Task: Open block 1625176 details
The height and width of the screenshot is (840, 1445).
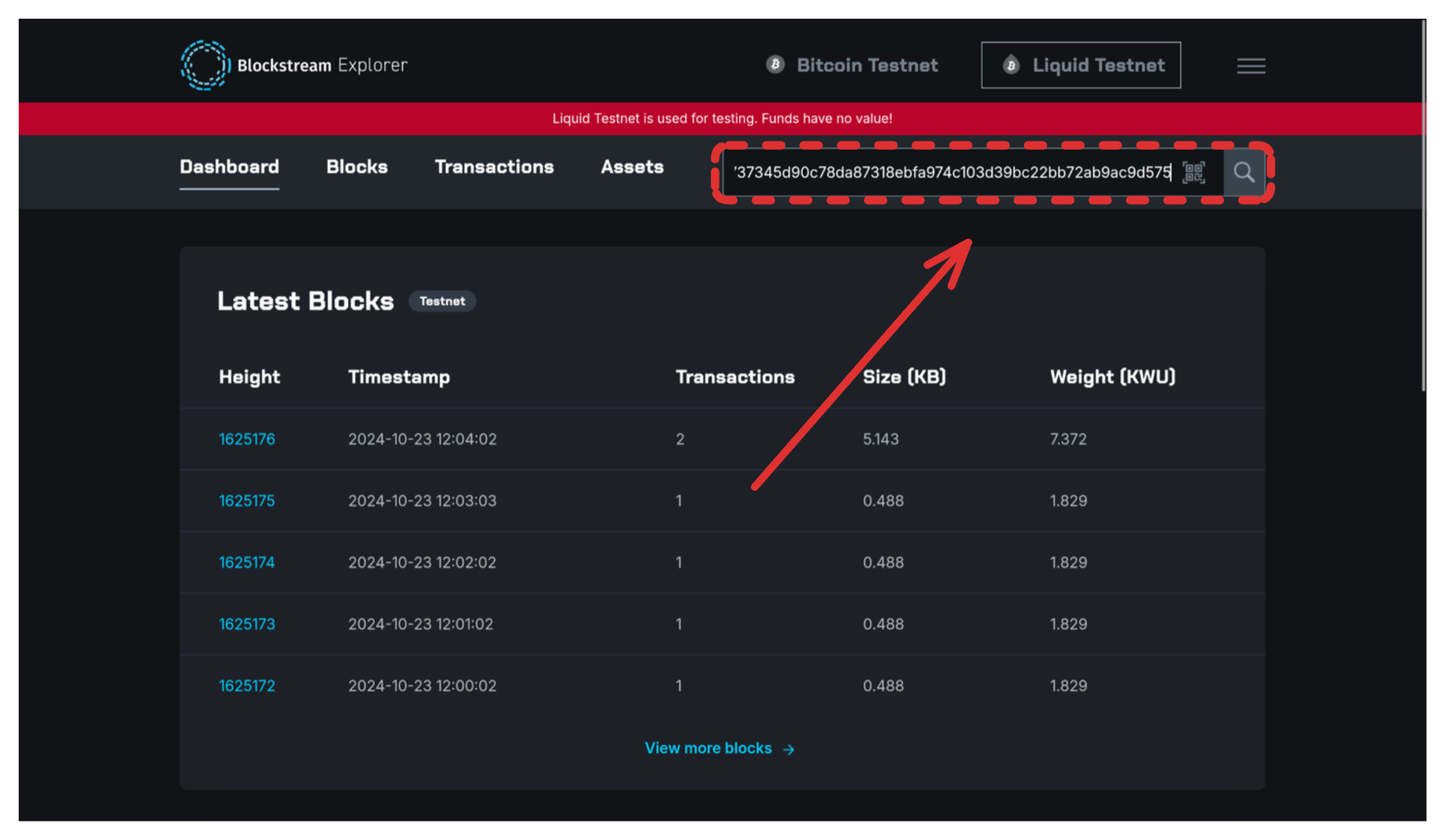Action: (246, 439)
